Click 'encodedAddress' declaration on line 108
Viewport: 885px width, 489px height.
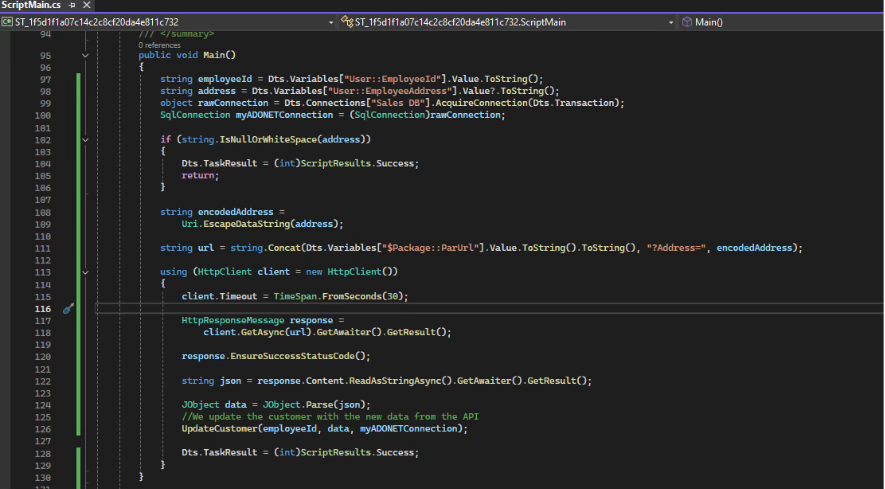[x=235, y=212]
